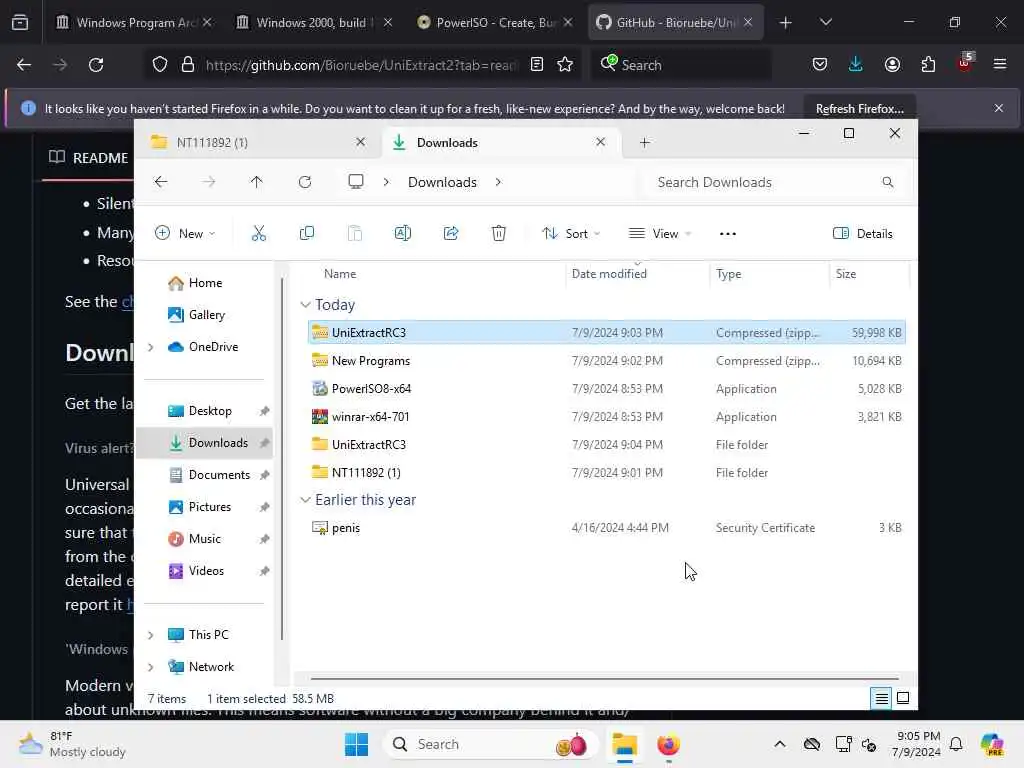Open Desktop in navigation pane
The width and height of the screenshot is (1024, 768).
(210, 411)
